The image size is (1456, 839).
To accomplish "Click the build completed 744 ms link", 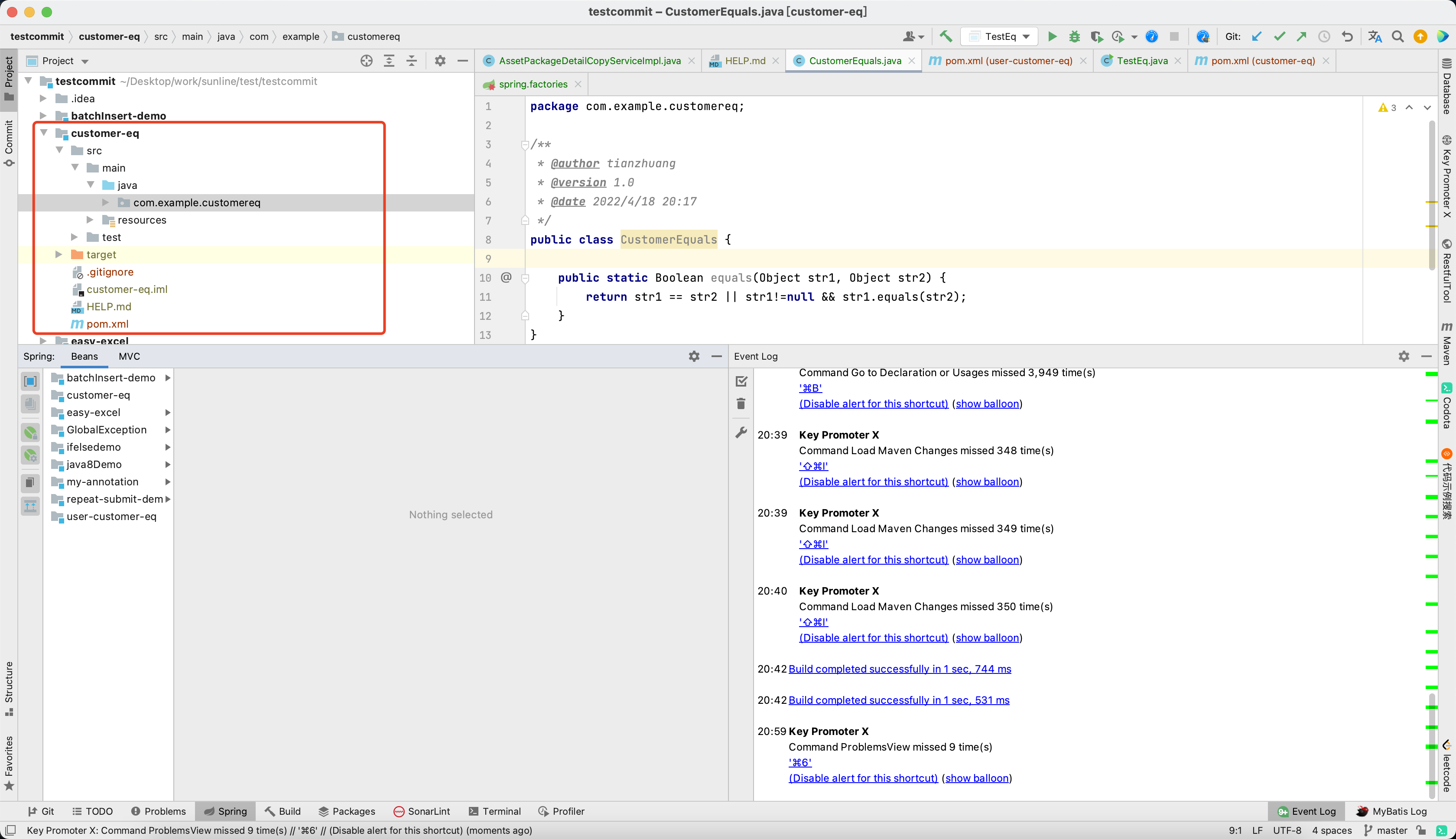I will 900,669.
